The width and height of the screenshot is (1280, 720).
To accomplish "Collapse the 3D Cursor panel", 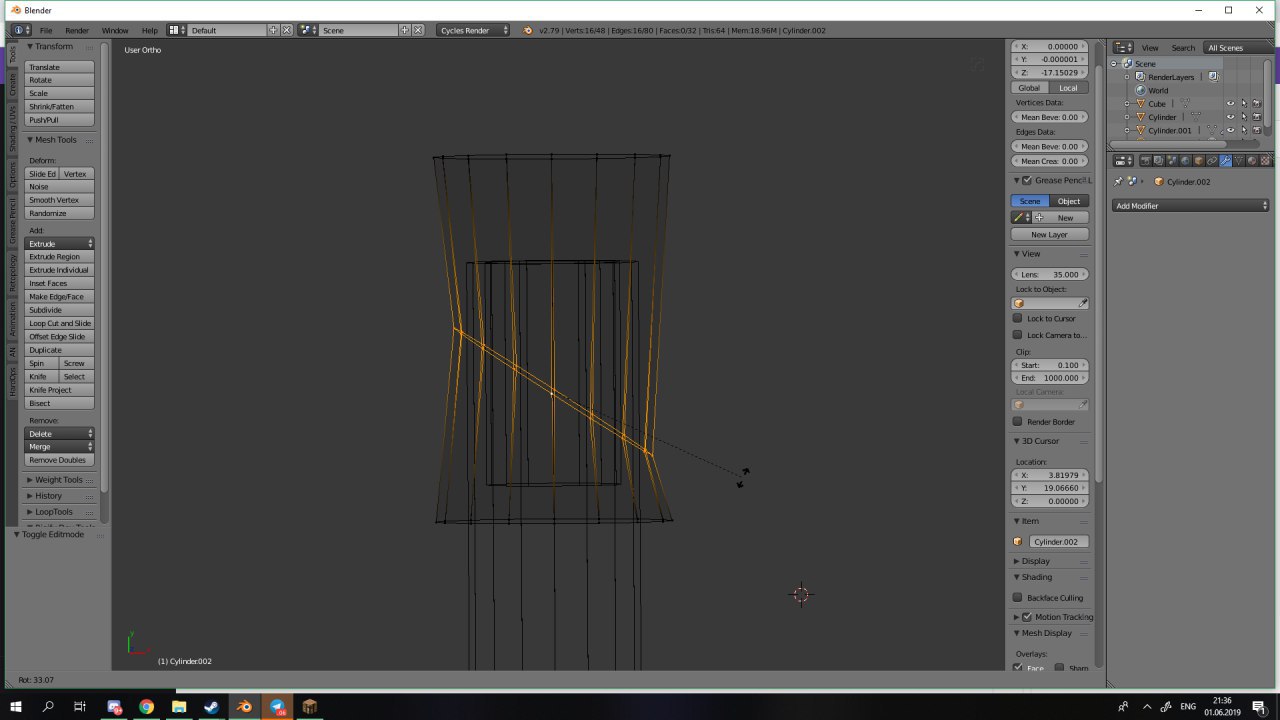I will click(1040, 441).
